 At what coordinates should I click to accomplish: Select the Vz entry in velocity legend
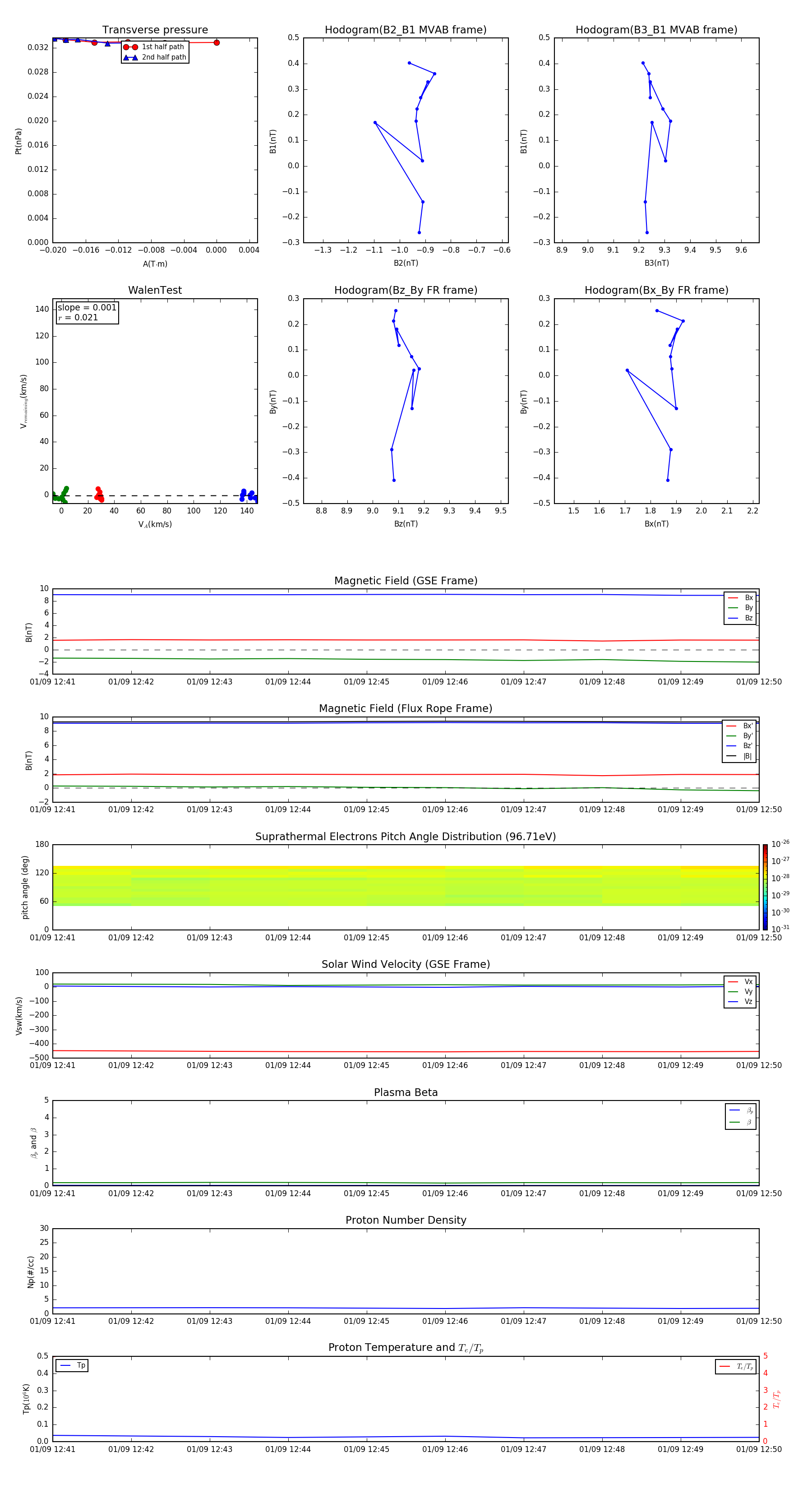pyautogui.click(x=740, y=1002)
